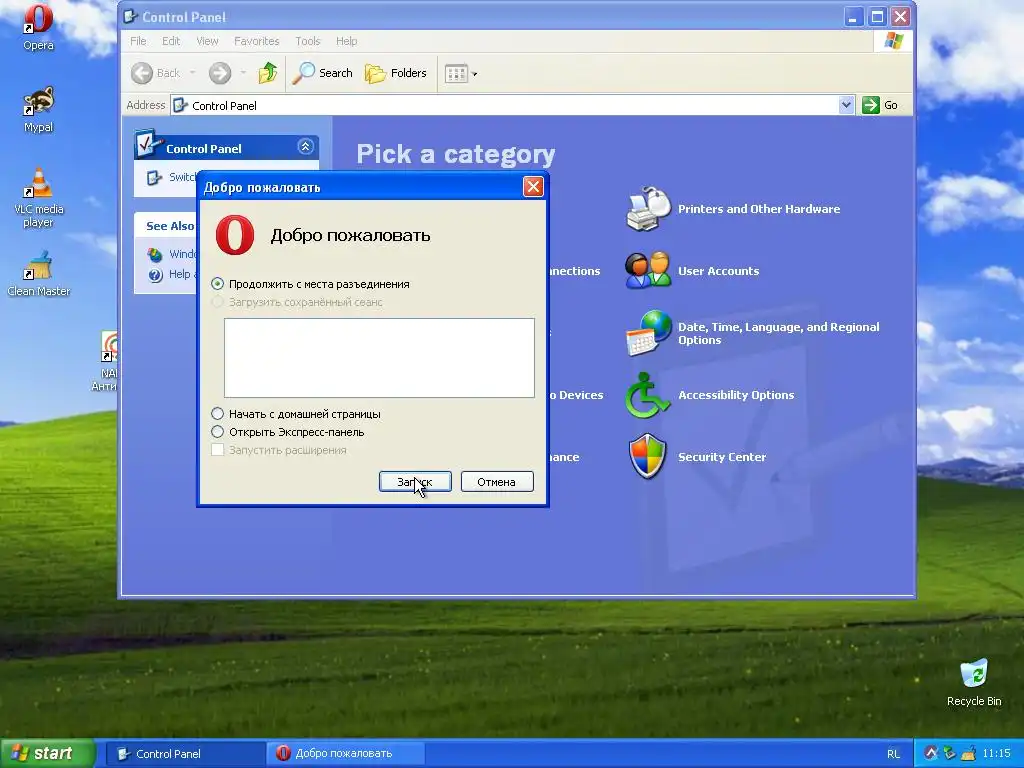Click the 'Отмена' button
Image resolution: width=1024 pixels, height=768 pixels.
click(x=497, y=482)
